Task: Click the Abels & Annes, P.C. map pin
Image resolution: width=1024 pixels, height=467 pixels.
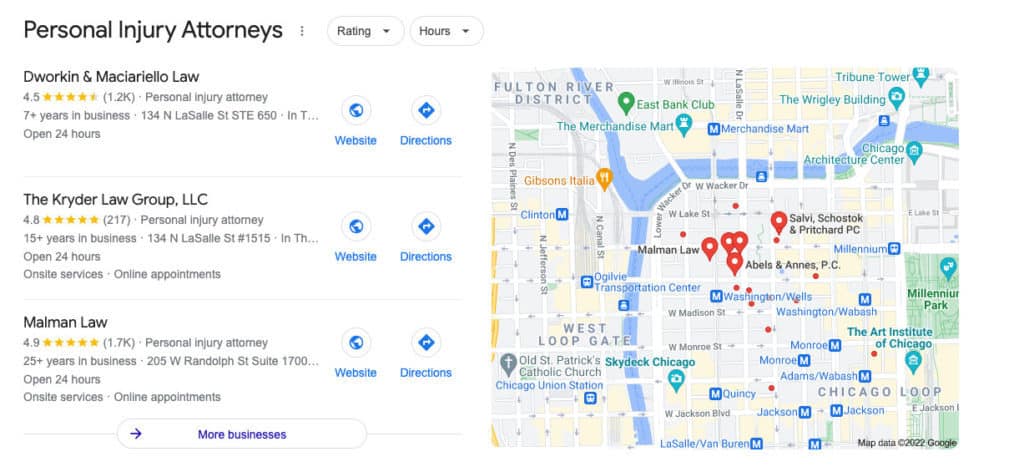Action: tap(735, 263)
